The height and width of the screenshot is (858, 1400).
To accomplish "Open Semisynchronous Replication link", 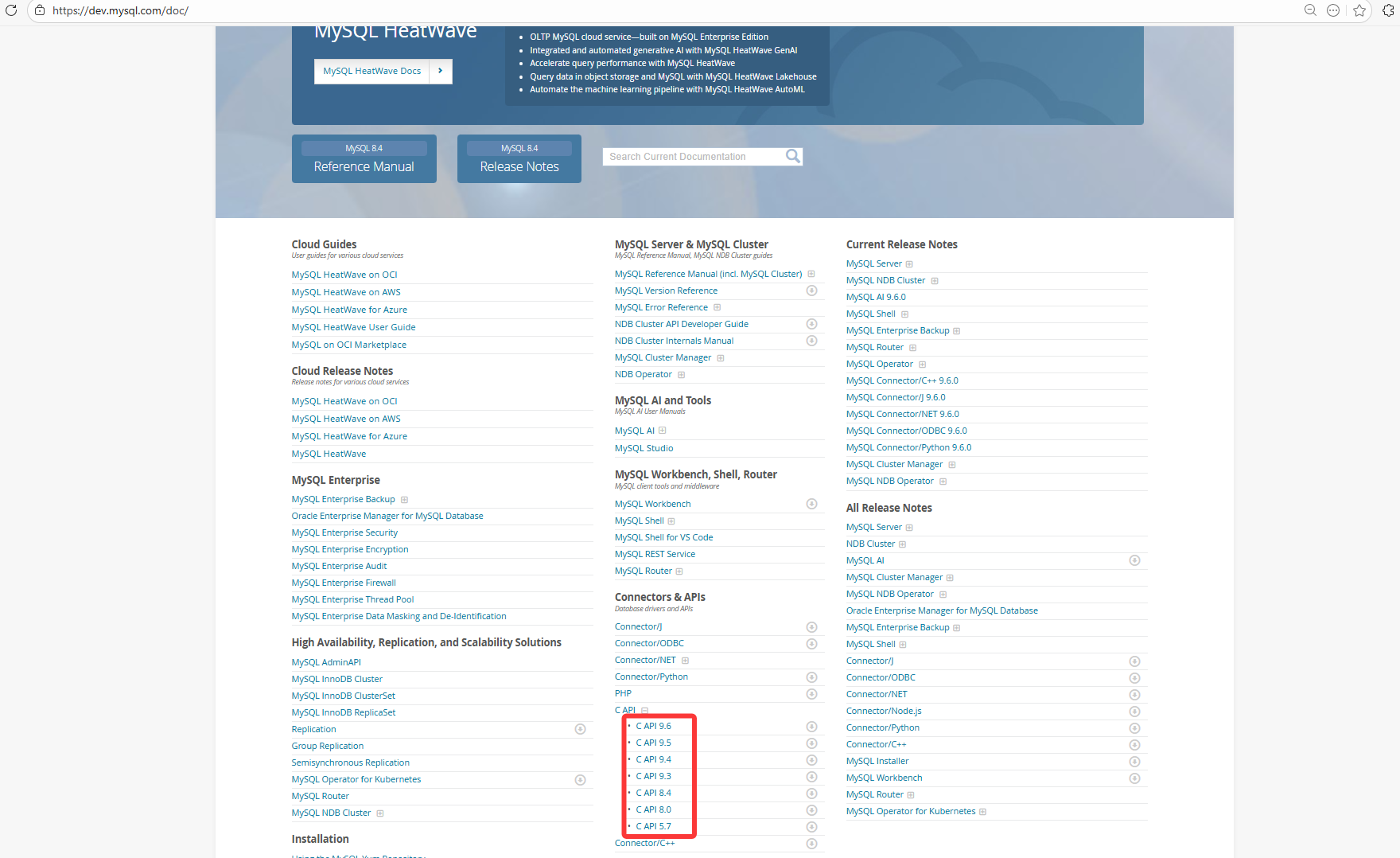I will pyautogui.click(x=351, y=762).
